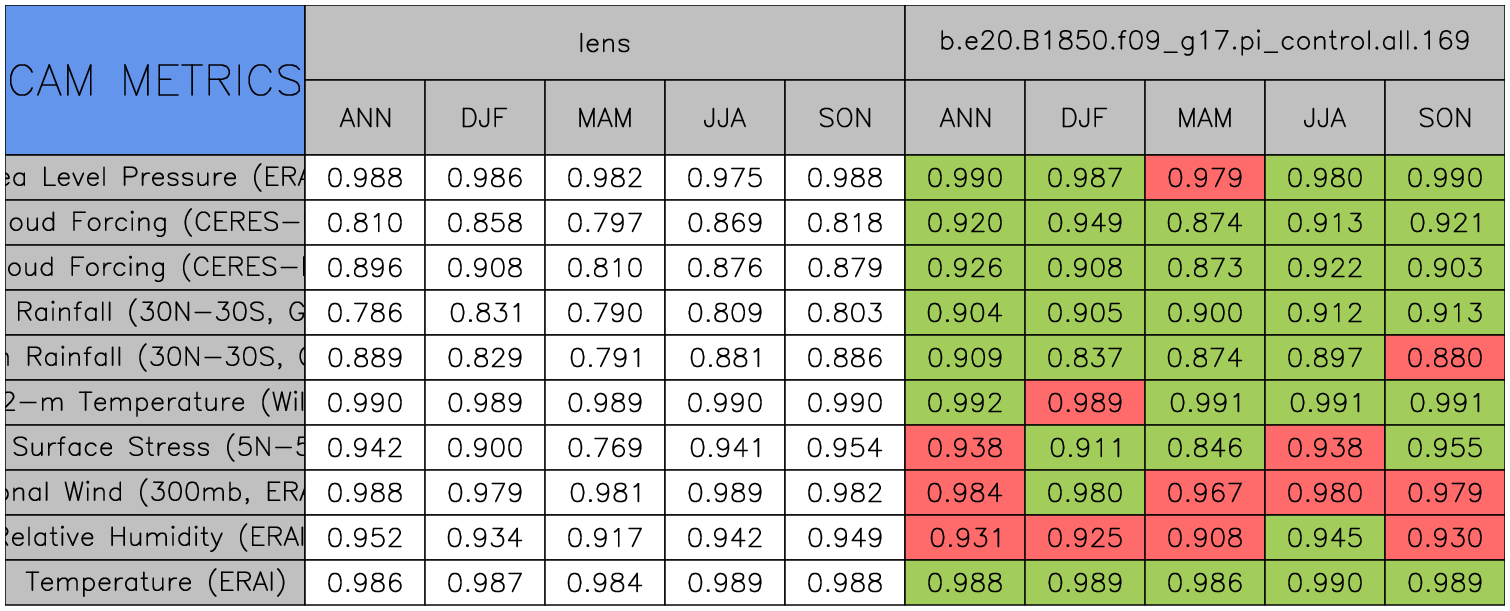Select the 2-m Temperature row label
The height and width of the screenshot is (611, 1510).
point(155,402)
